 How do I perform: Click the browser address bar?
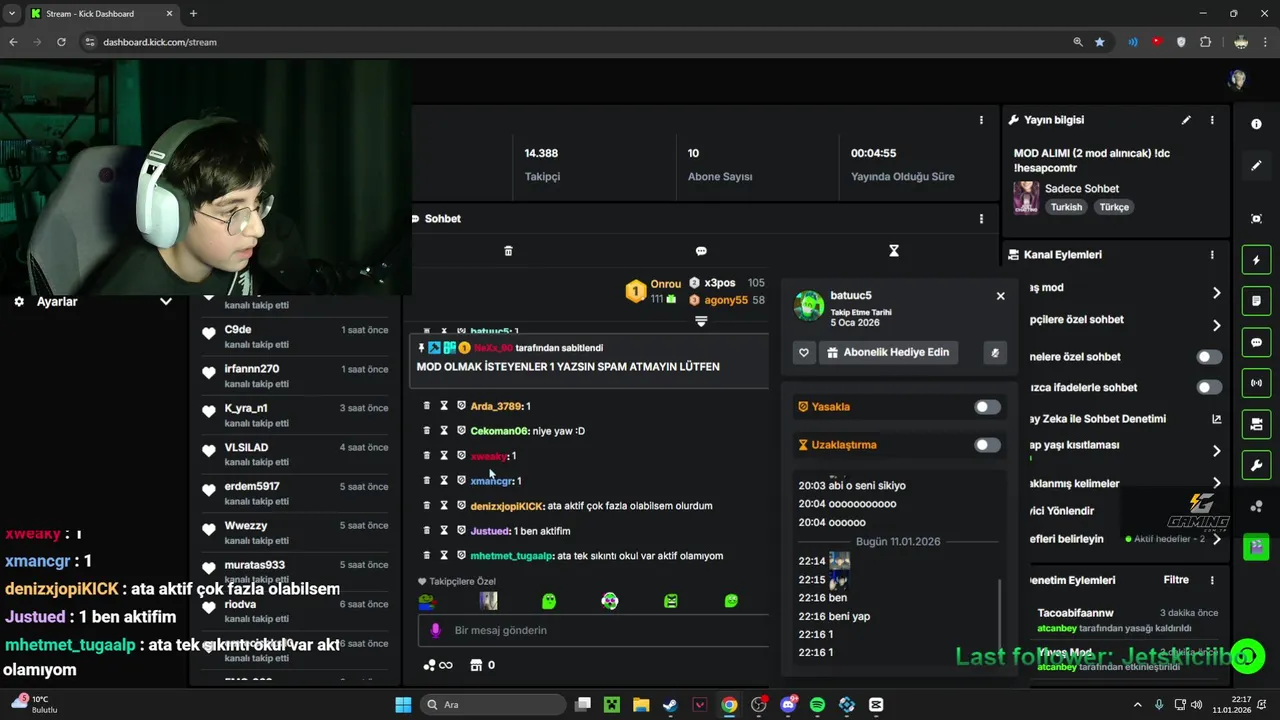pyautogui.click(x=575, y=42)
